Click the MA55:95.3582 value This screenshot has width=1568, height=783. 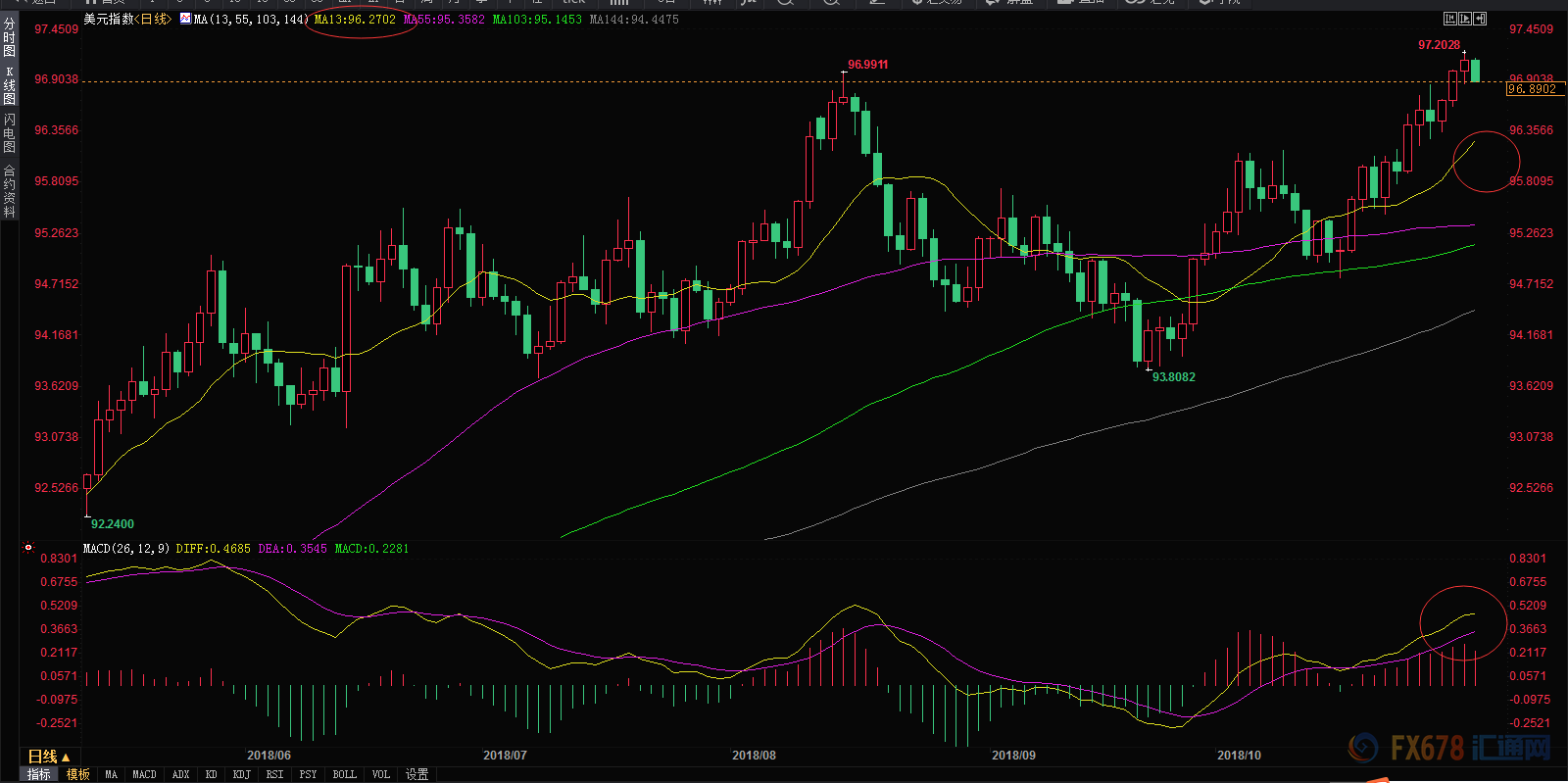coord(444,20)
